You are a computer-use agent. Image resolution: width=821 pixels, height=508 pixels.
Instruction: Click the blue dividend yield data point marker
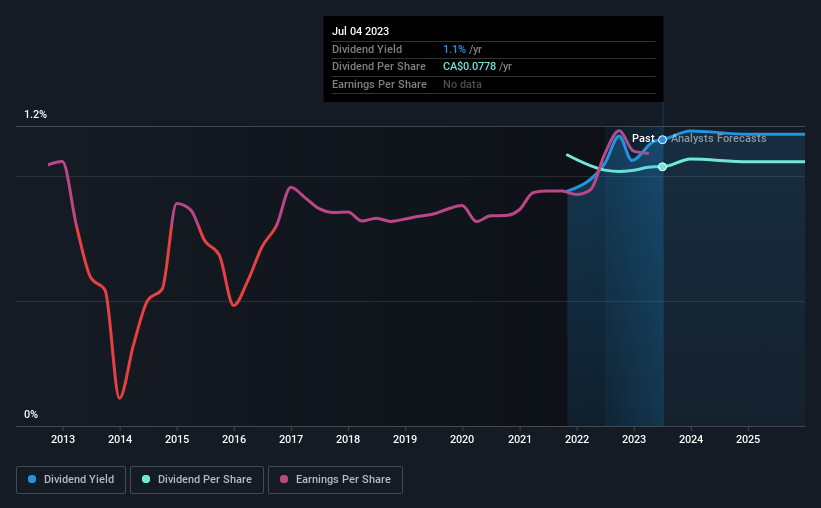point(662,140)
